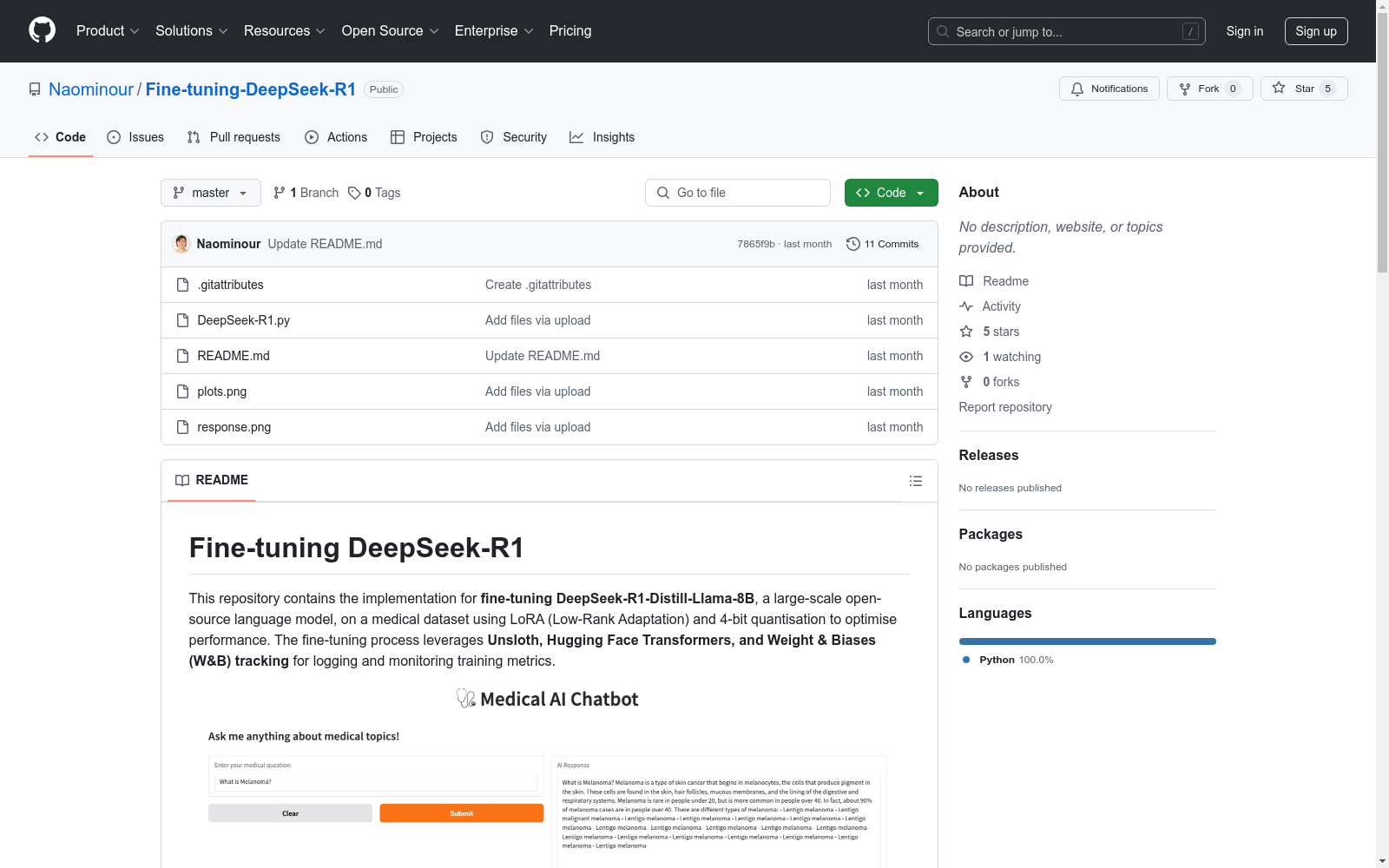Image resolution: width=1389 pixels, height=868 pixels.
Task: Click the repository icon beside Naominour
Action: (35, 89)
